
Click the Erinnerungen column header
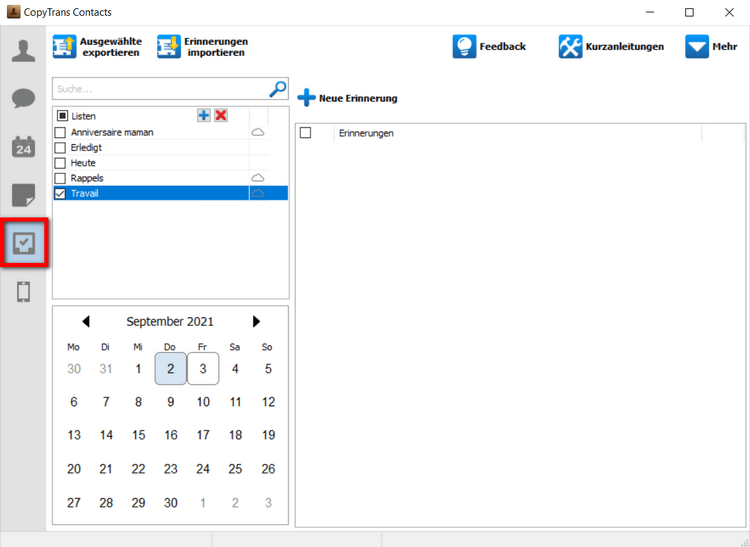tap(366, 133)
